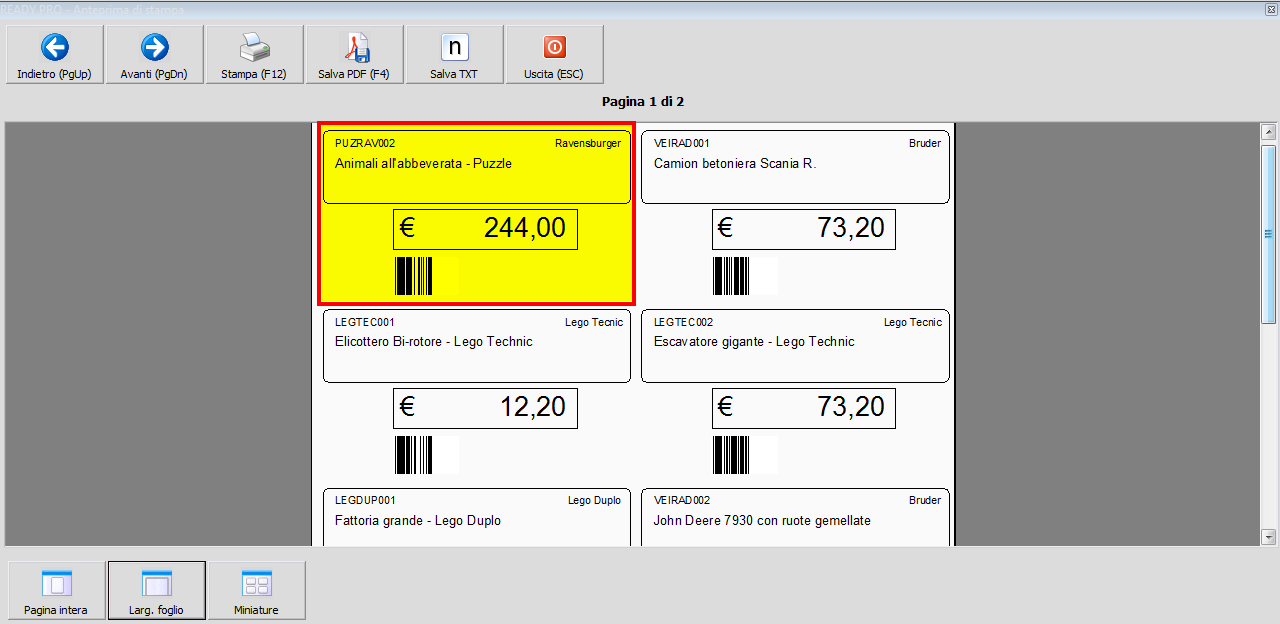Select Larg. foglio view mode
The height and width of the screenshot is (624, 1280).
[x=157, y=590]
